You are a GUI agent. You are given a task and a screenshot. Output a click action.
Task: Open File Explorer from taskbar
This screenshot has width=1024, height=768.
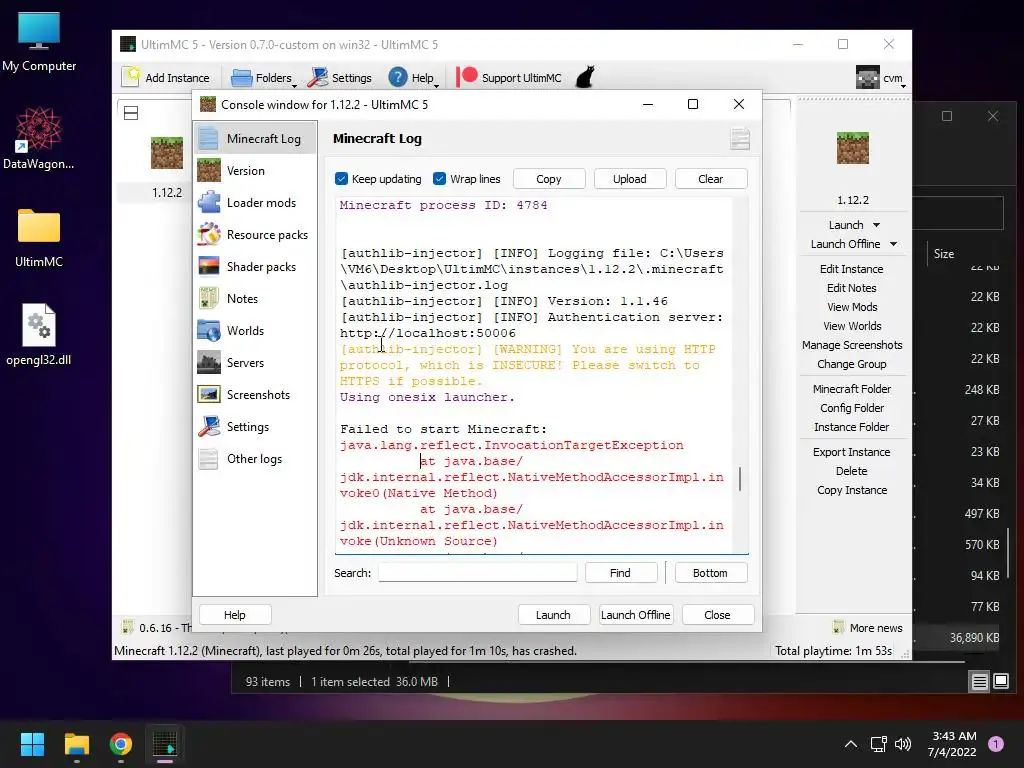(x=76, y=744)
